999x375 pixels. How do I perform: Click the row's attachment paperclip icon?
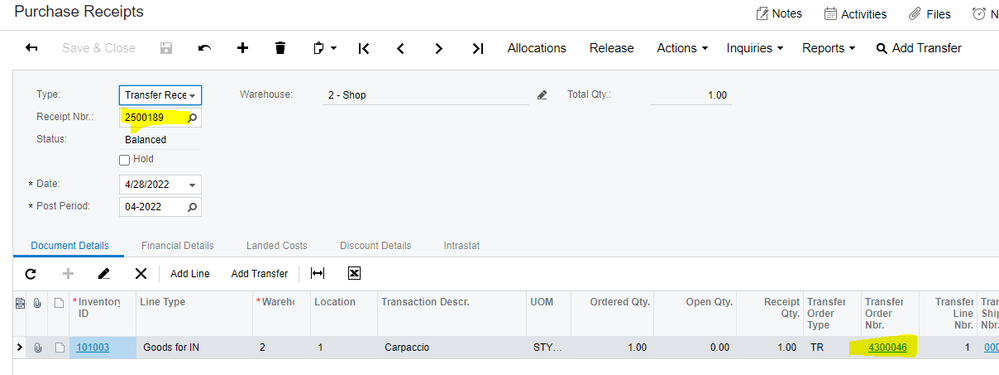(38, 348)
